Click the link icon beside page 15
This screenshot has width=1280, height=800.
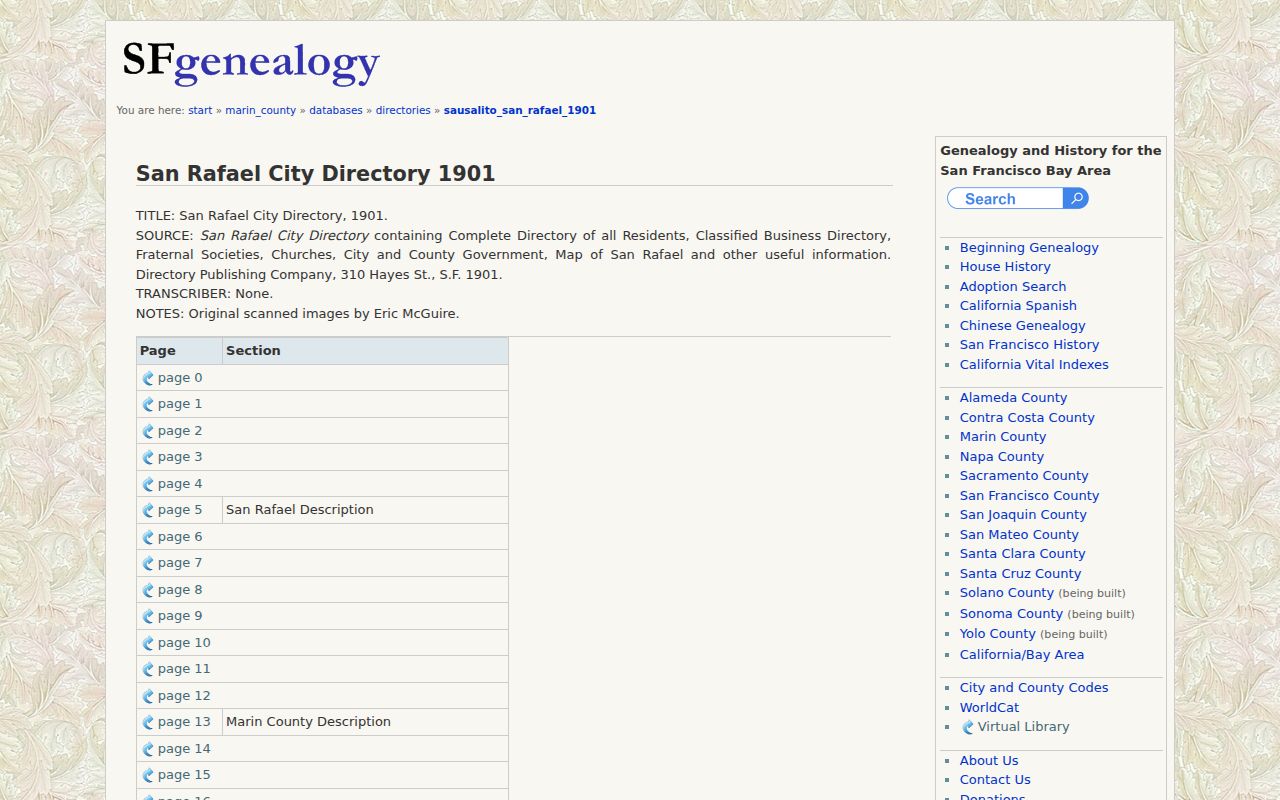[x=148, y=776]
